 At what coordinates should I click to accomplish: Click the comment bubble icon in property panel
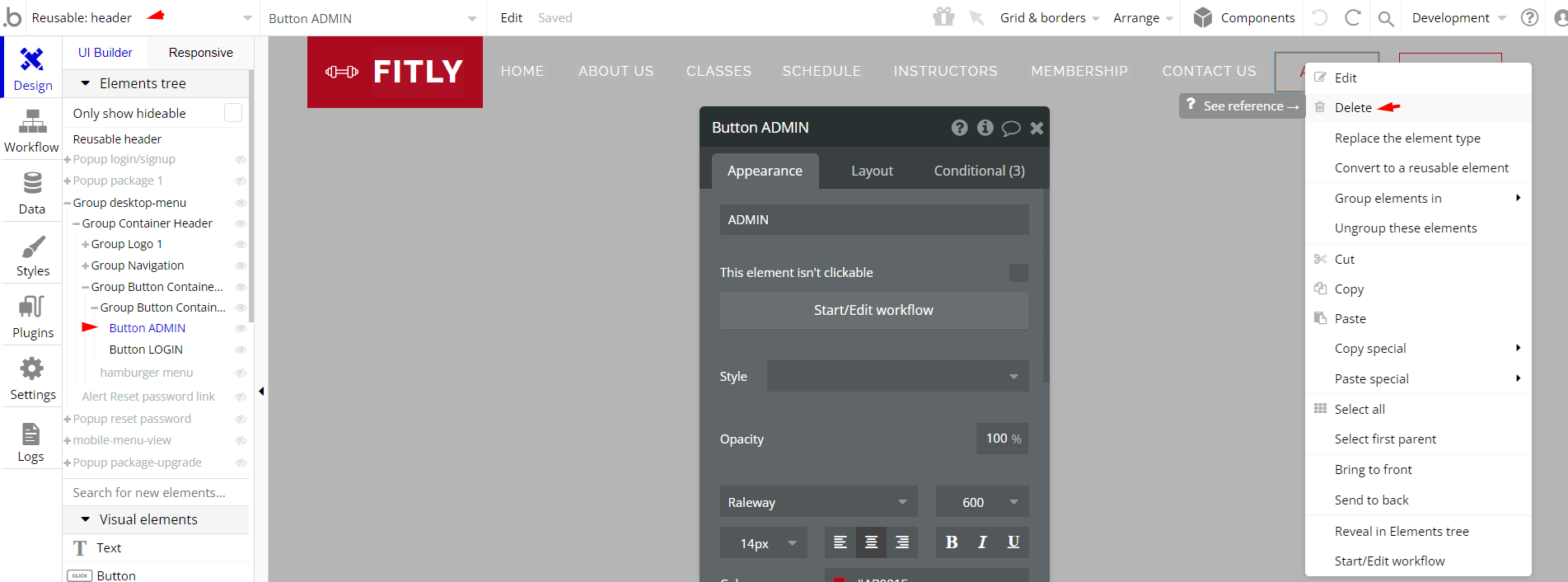click(1011, 128)
